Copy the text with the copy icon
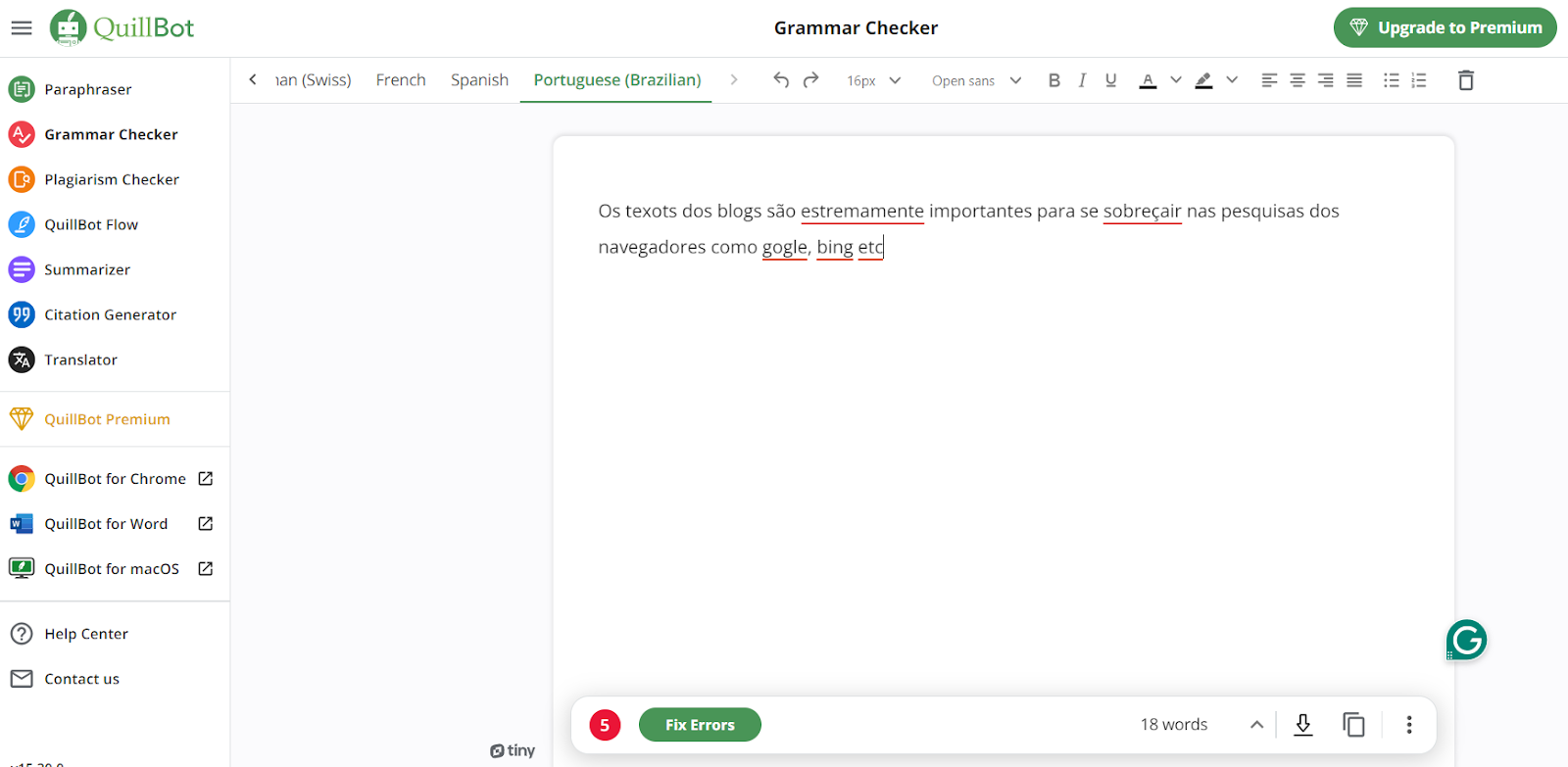1568x767 pixels. click(x=1353, y=725)
